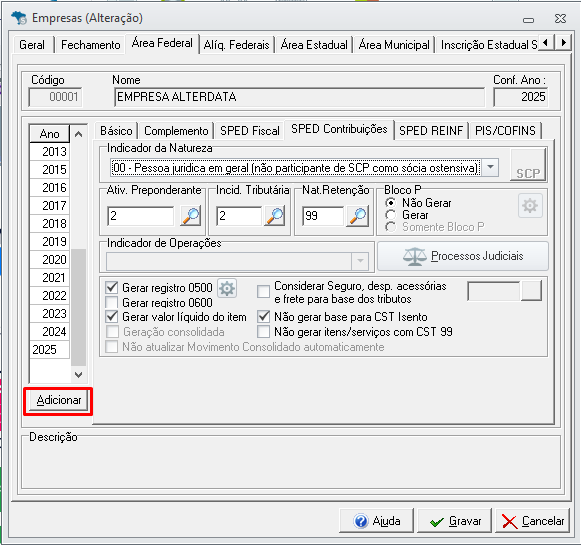
Task: Select the Não Gerar radio option
Action: [x=390, y=203]
